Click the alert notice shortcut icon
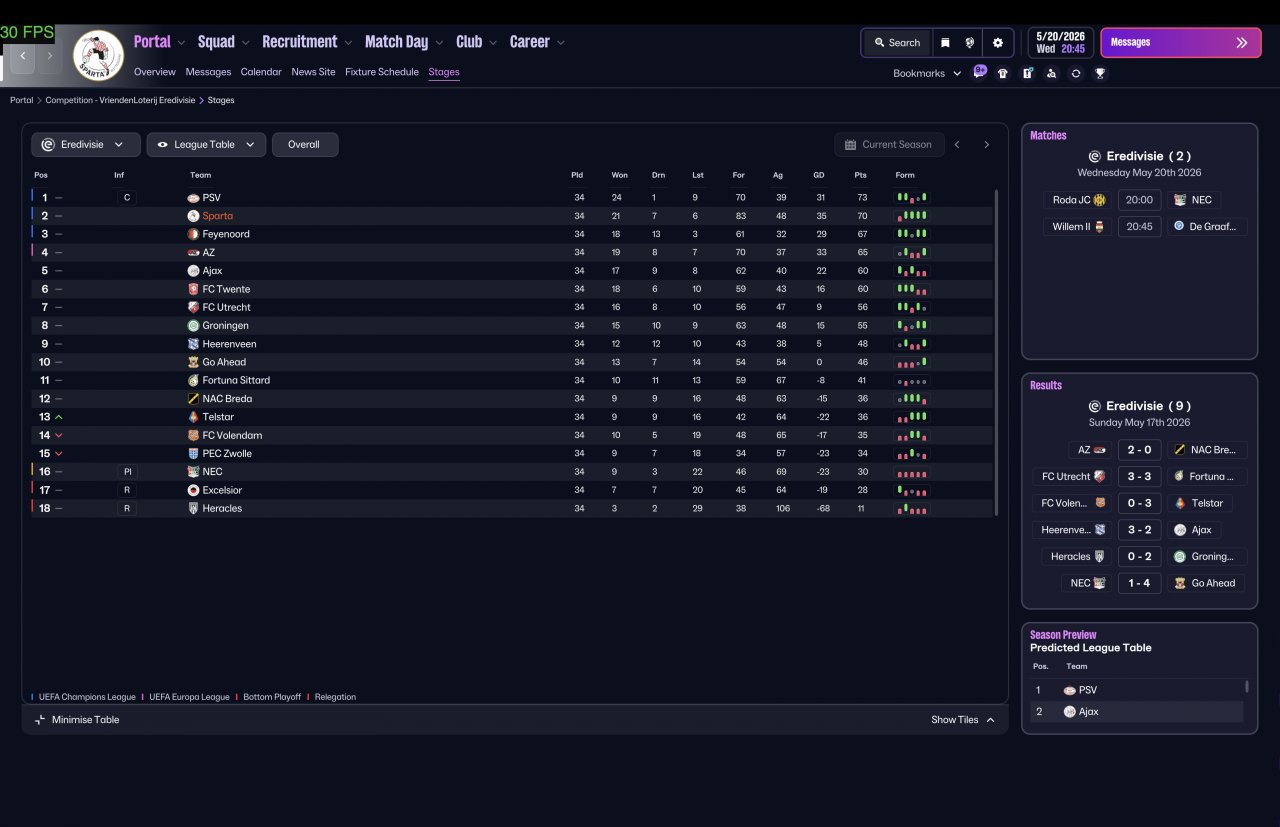 (x=1027, y=73)
